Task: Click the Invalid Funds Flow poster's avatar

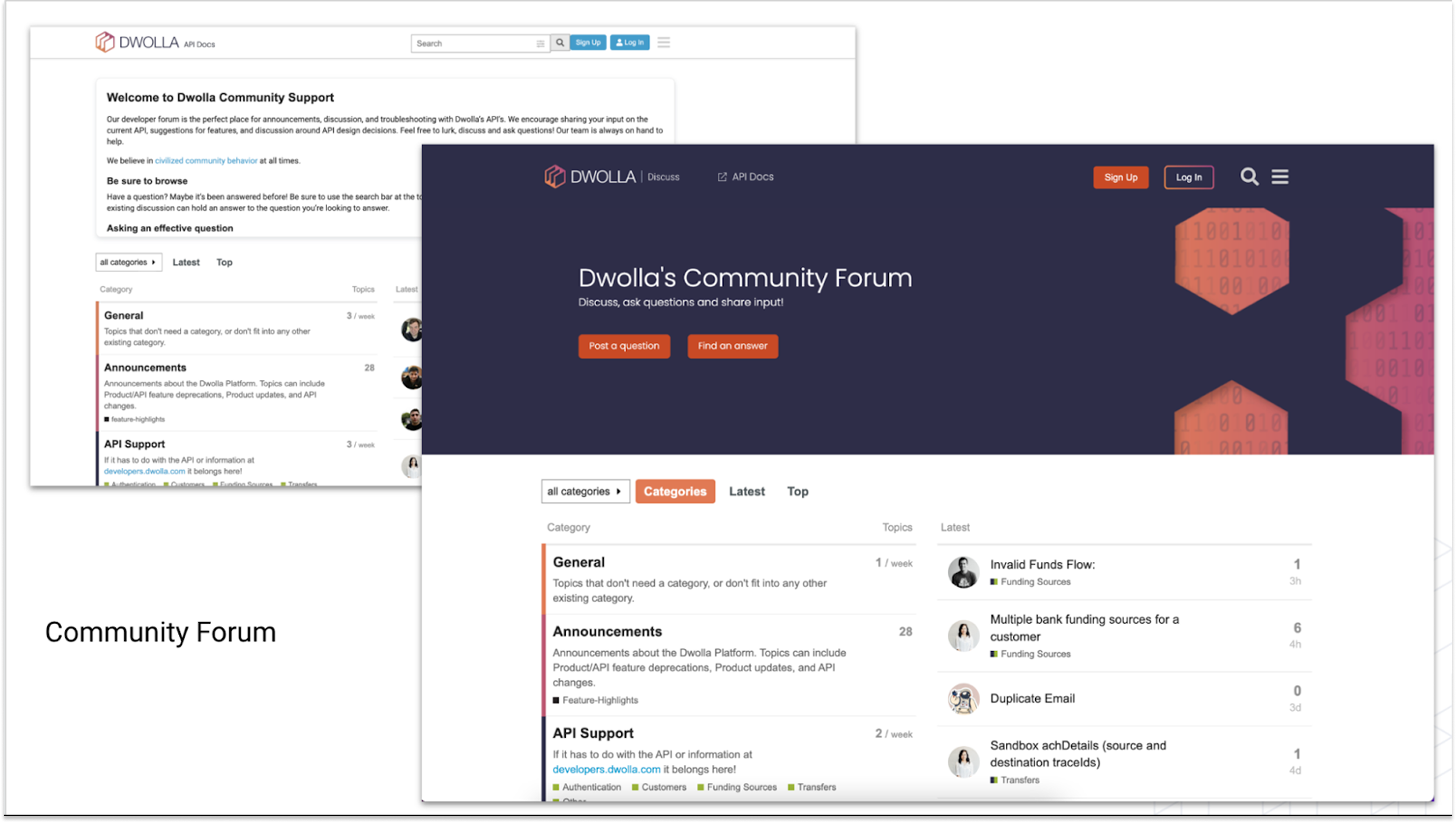Action: pos(963,572)
